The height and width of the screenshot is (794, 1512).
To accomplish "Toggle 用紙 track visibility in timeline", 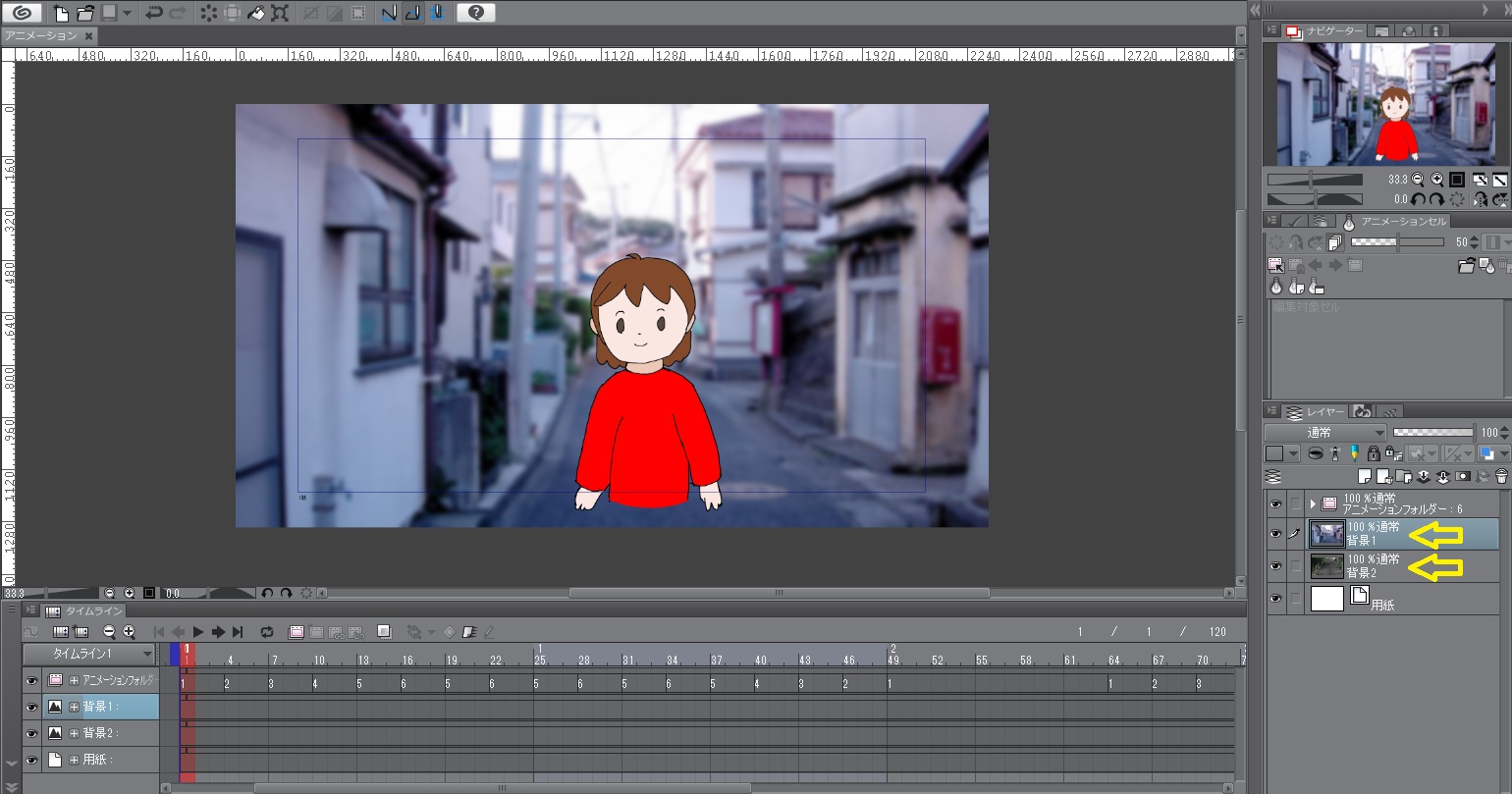I will (x=31, y=760).
